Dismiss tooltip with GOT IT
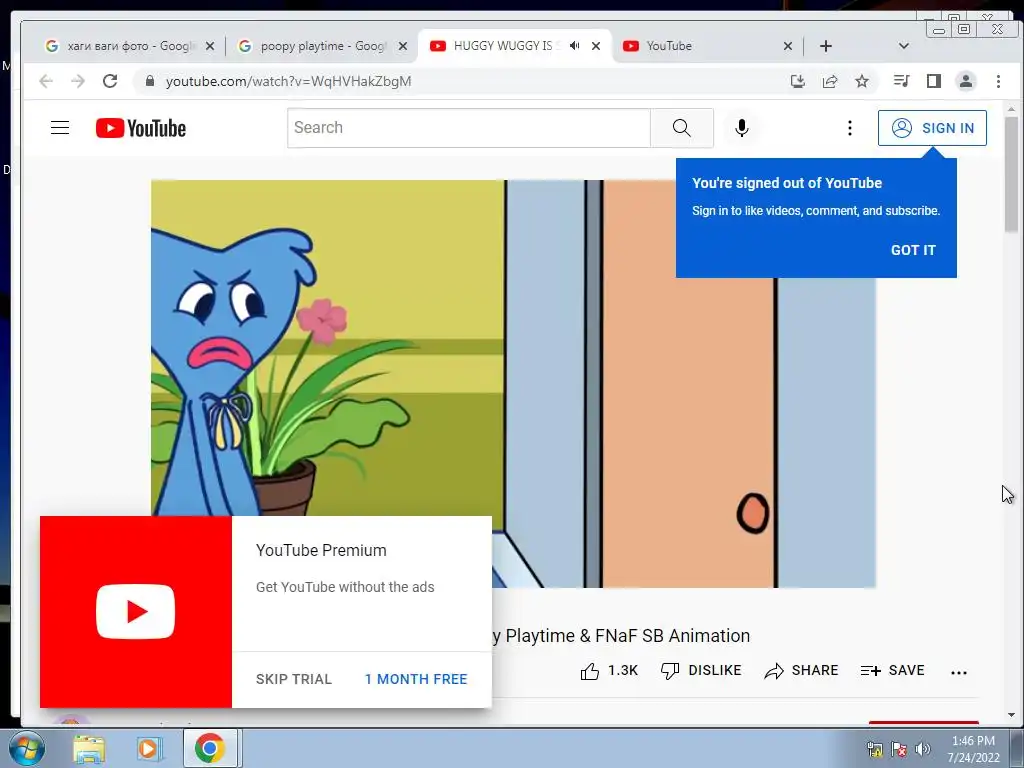The height and width of the screenshot is (768, 1024). click(x=913, y=250)
